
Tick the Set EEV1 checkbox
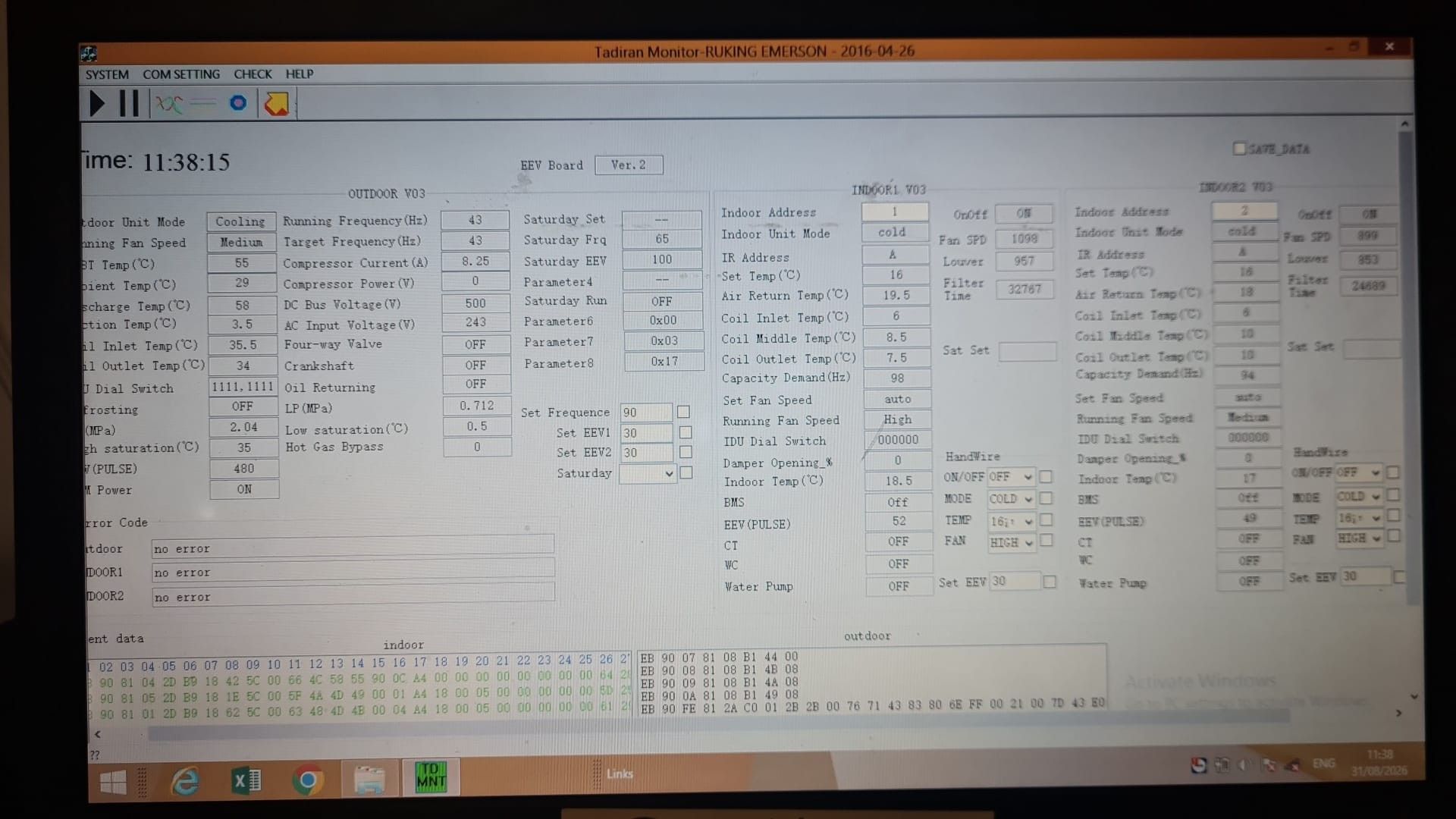(686, 432)
